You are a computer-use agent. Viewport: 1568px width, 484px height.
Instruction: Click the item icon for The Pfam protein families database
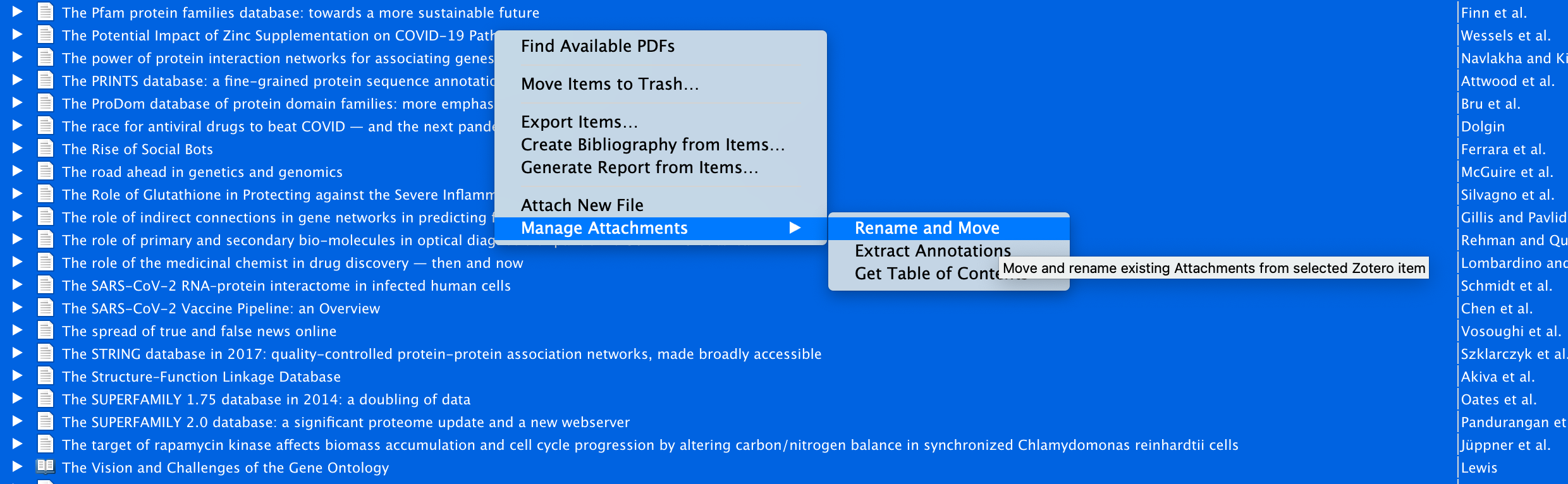coord(45,11)
